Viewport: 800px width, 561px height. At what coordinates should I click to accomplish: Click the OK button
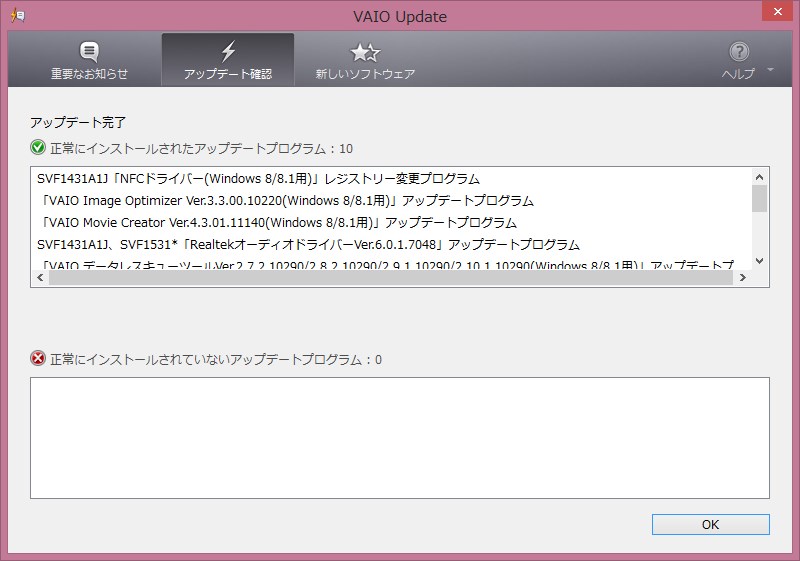(710, 524)
